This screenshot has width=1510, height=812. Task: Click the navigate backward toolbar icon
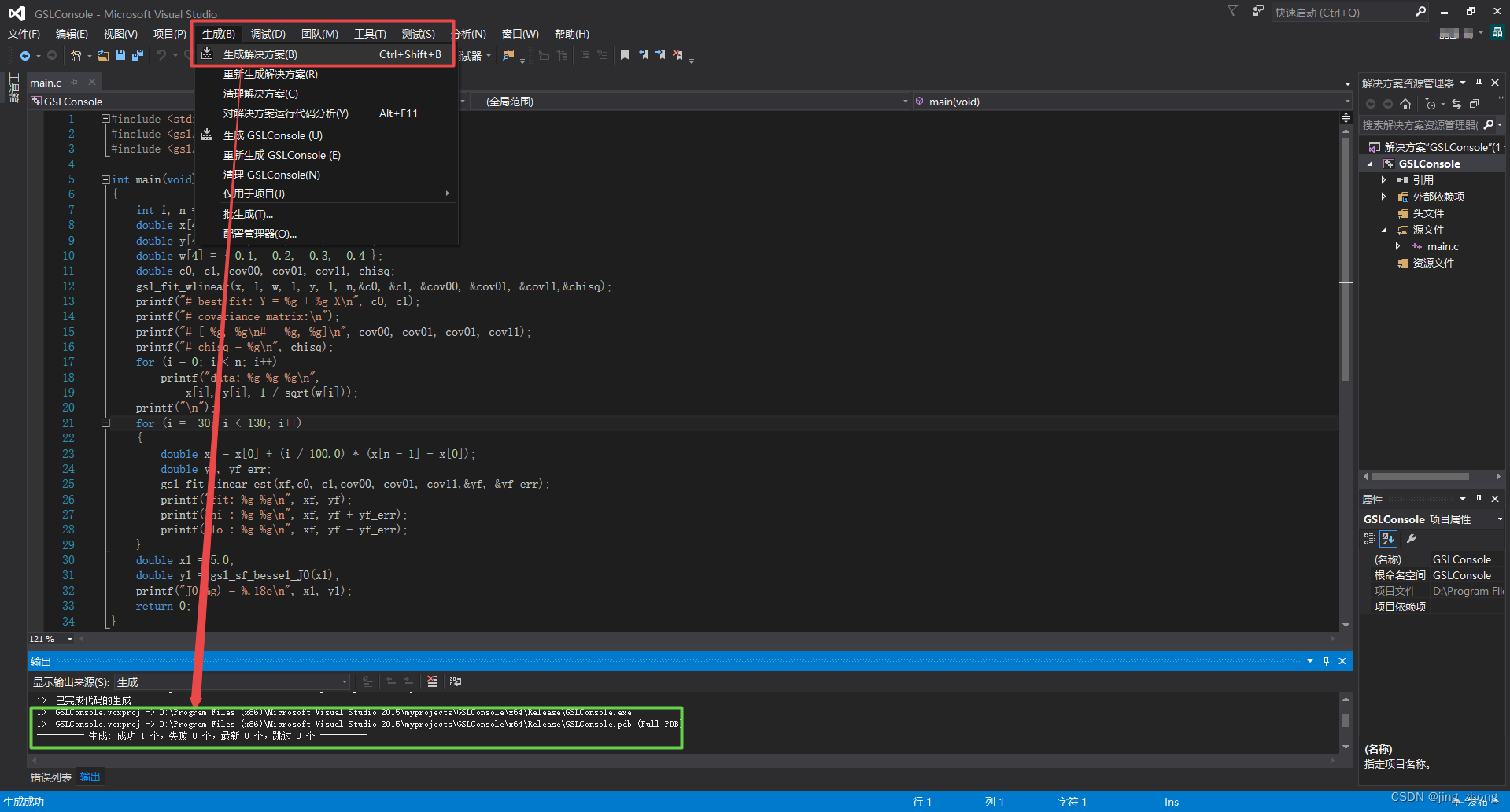pyautogui.click(x=25, y=55)
